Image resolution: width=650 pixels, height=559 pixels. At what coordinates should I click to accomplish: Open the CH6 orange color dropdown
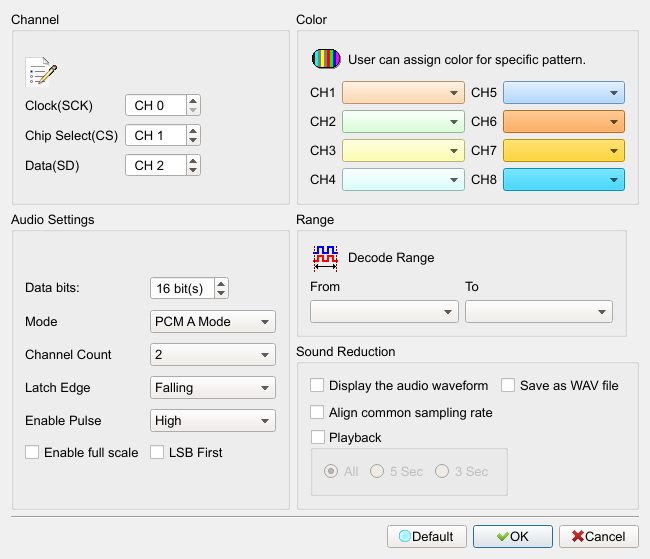[x=564, y=122]
